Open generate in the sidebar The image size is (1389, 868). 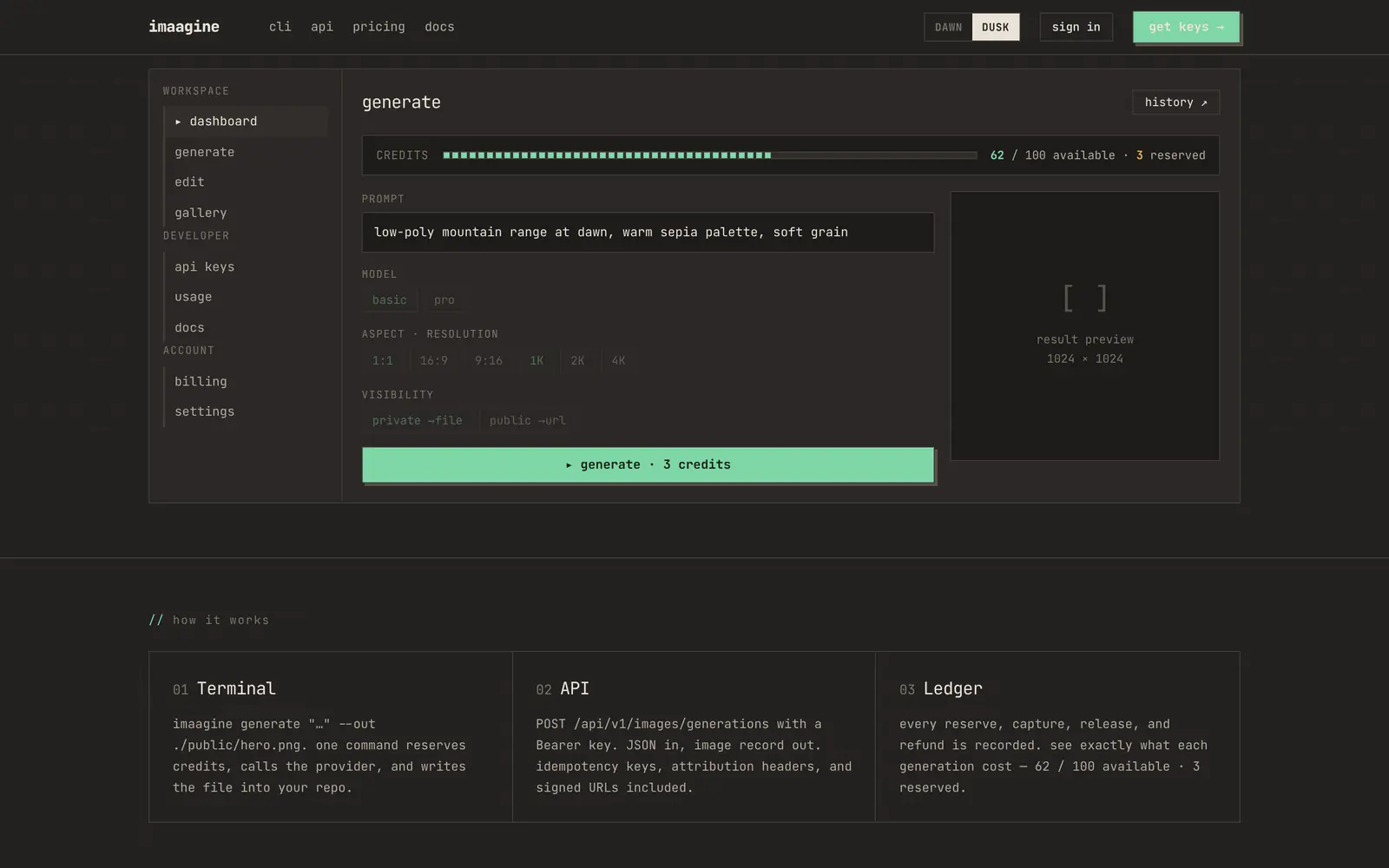246,152
